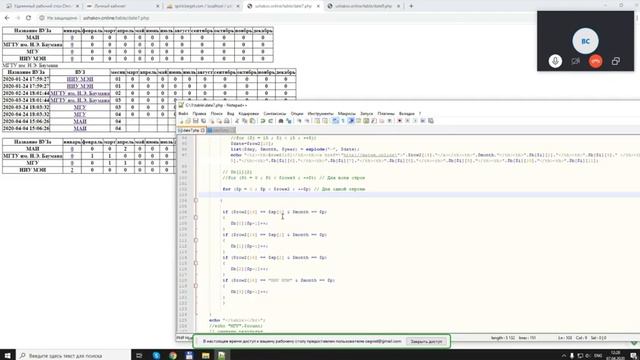Screen dimensions: 640x360
Task: Click январь value 2 in bottom table НИУ МЭИ row
Action: (72, 170)
